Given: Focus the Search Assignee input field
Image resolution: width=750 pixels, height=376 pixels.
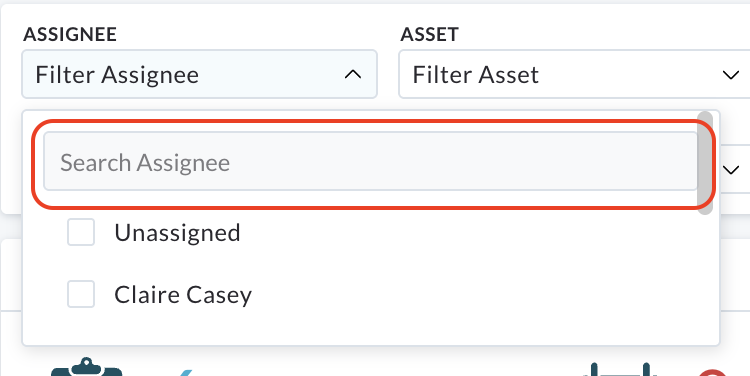Looking at the screenshot, I should click(x=371, y=161).
